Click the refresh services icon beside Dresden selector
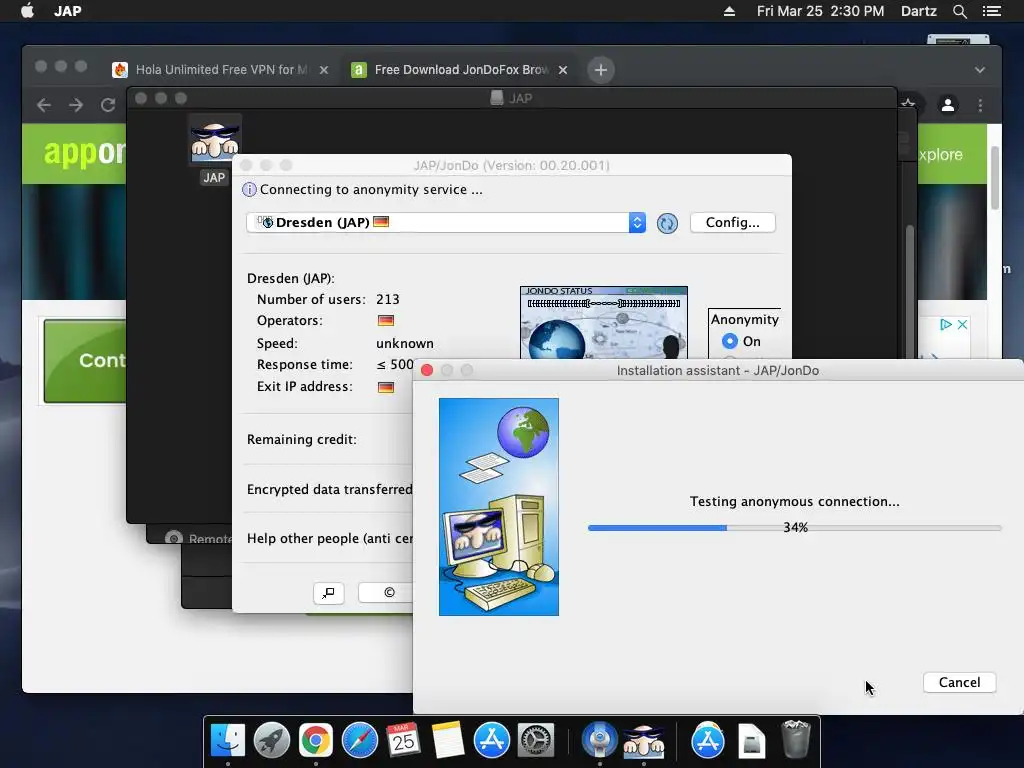This screenshot has width=1024, height=768. 667,223
